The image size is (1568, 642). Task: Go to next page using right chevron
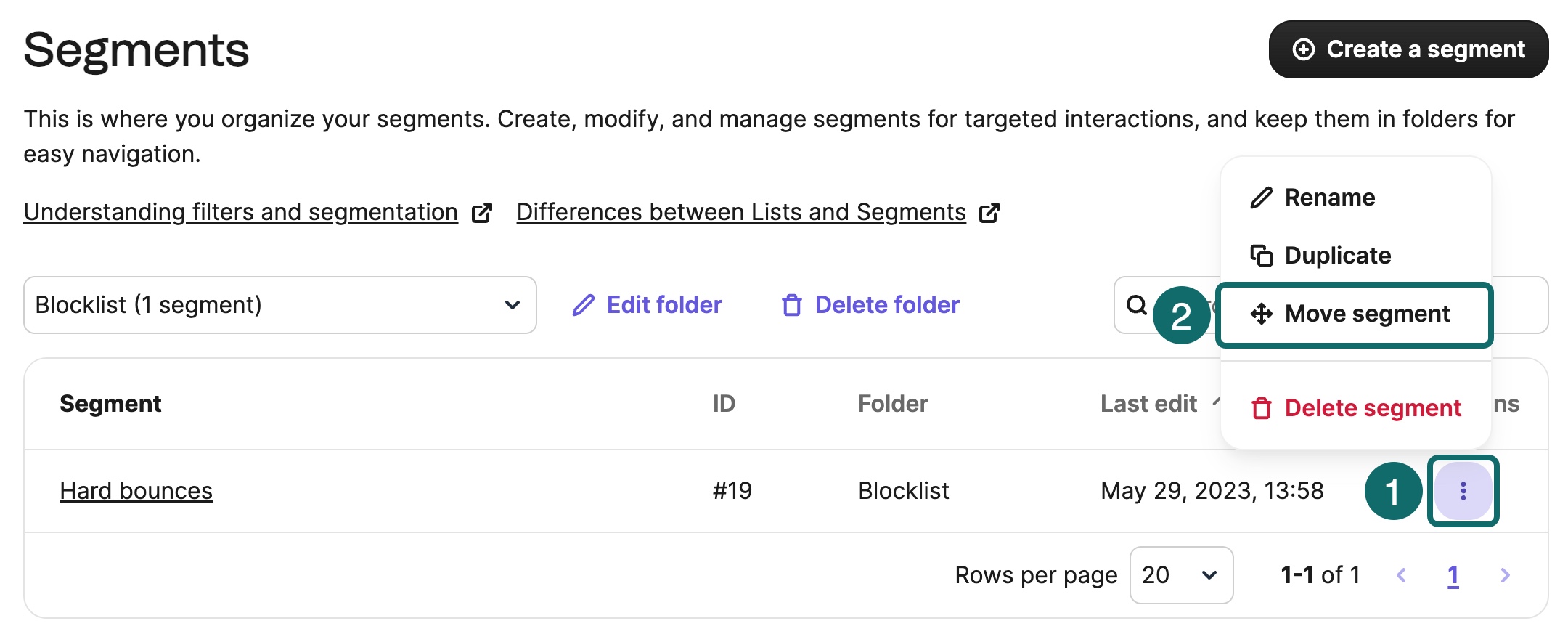(x=1505, y=575)
